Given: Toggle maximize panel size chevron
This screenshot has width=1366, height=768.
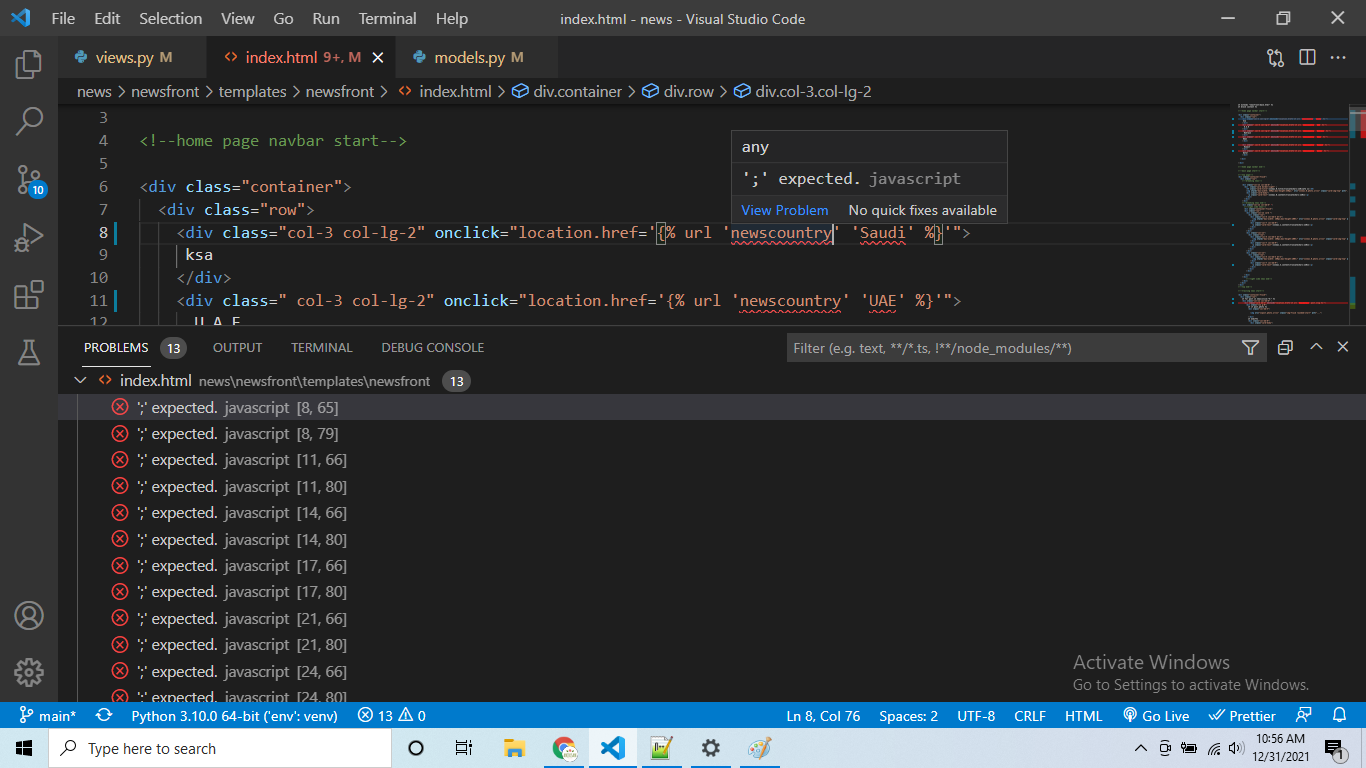Looking at the screenshot, I should [x=1316, y=347].
